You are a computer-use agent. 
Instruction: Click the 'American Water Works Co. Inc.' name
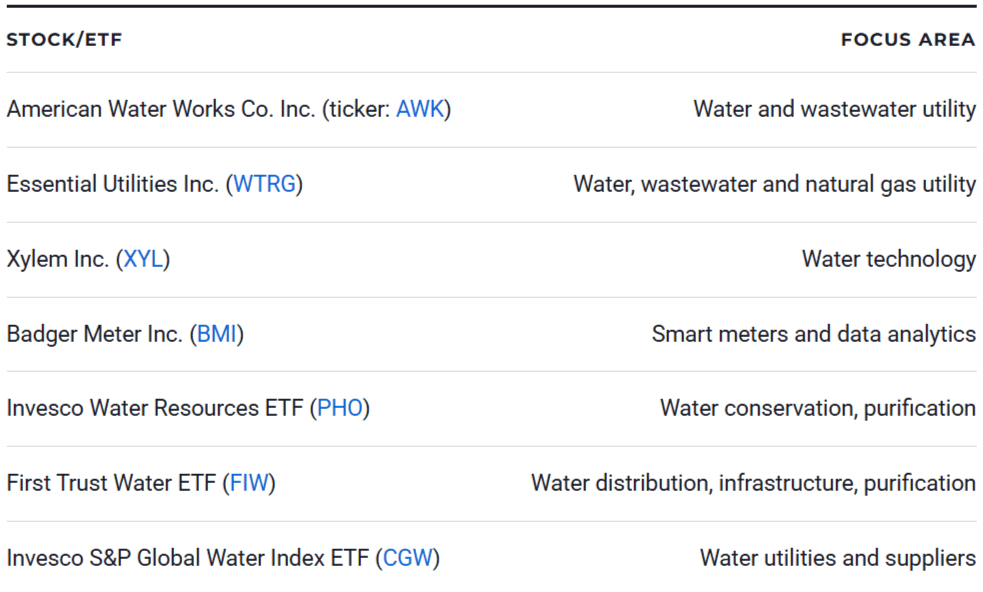click(160, 109)
